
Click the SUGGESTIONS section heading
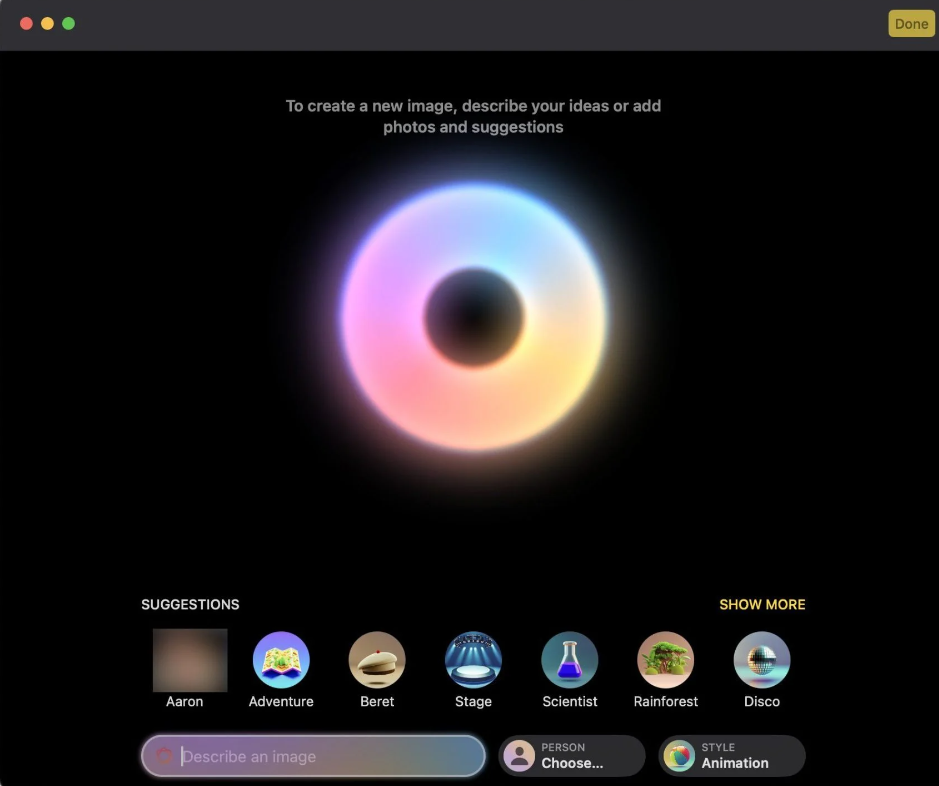click(x=190, y=604)
